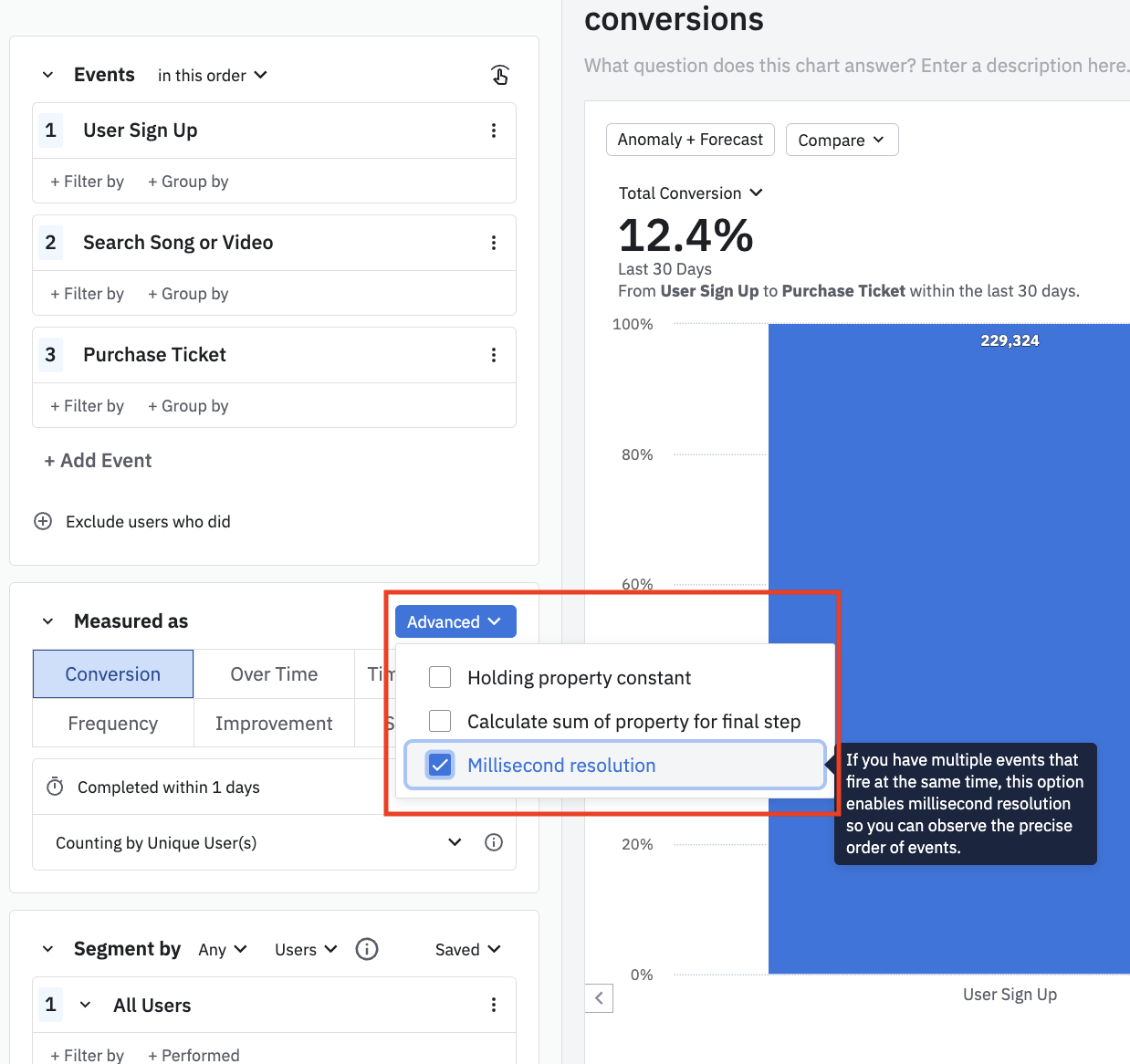Enable the Holding property constant checkbox
The height and width of the screenshot is (1064, 1130).
click(x=440, y=677)
